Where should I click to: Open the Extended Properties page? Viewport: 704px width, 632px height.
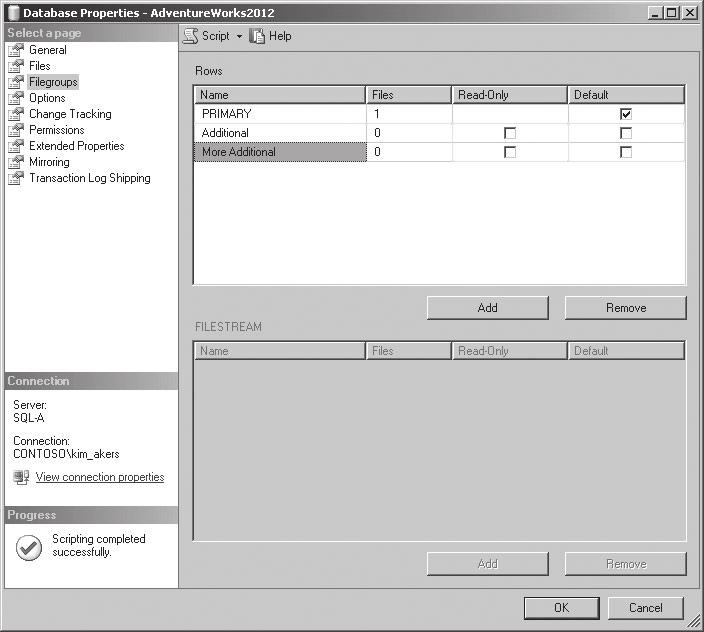[x=76, y=146]
